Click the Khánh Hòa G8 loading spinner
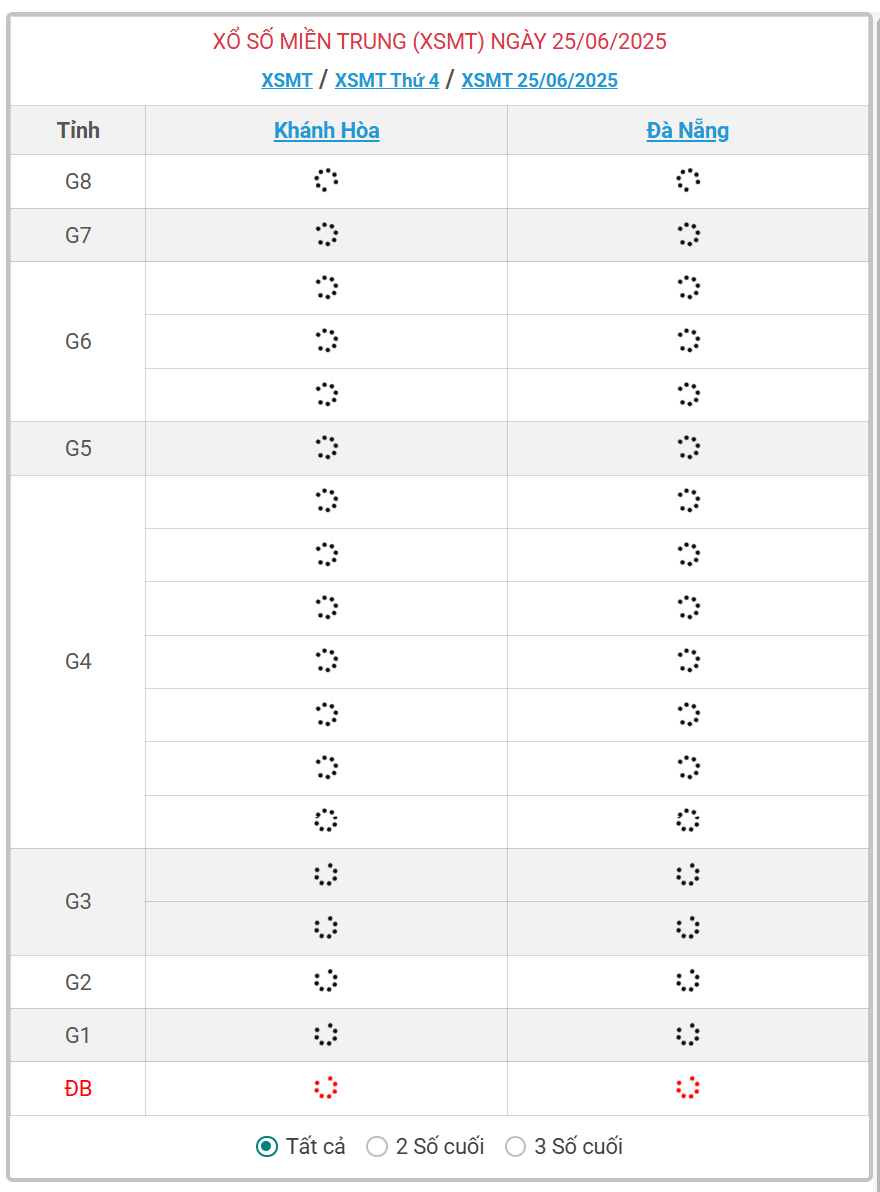Screen dimensions: 880x1192 pos(326,181)
